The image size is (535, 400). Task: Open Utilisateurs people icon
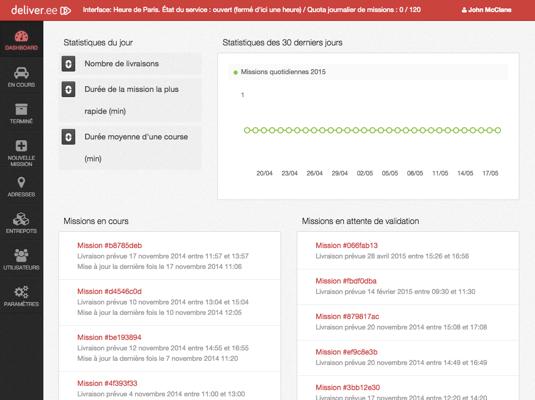pyautogui.click(x=21, y=255)
